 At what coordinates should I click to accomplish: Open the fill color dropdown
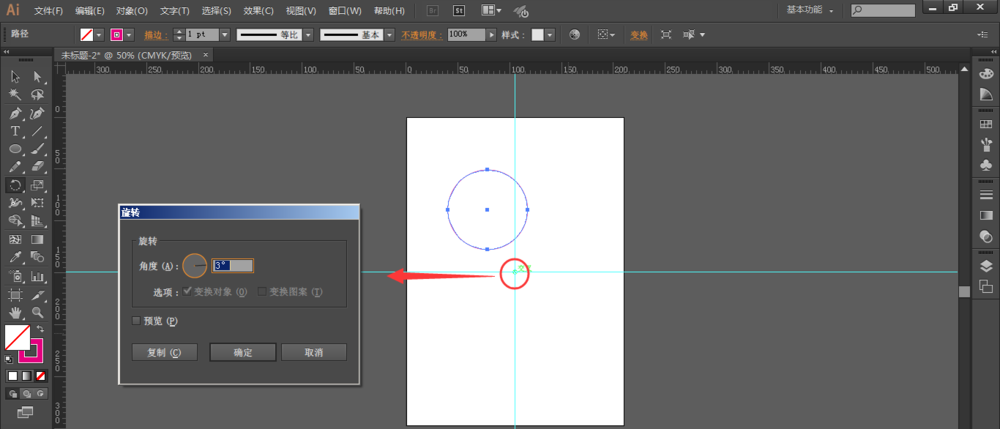click(x=100, y=35)
